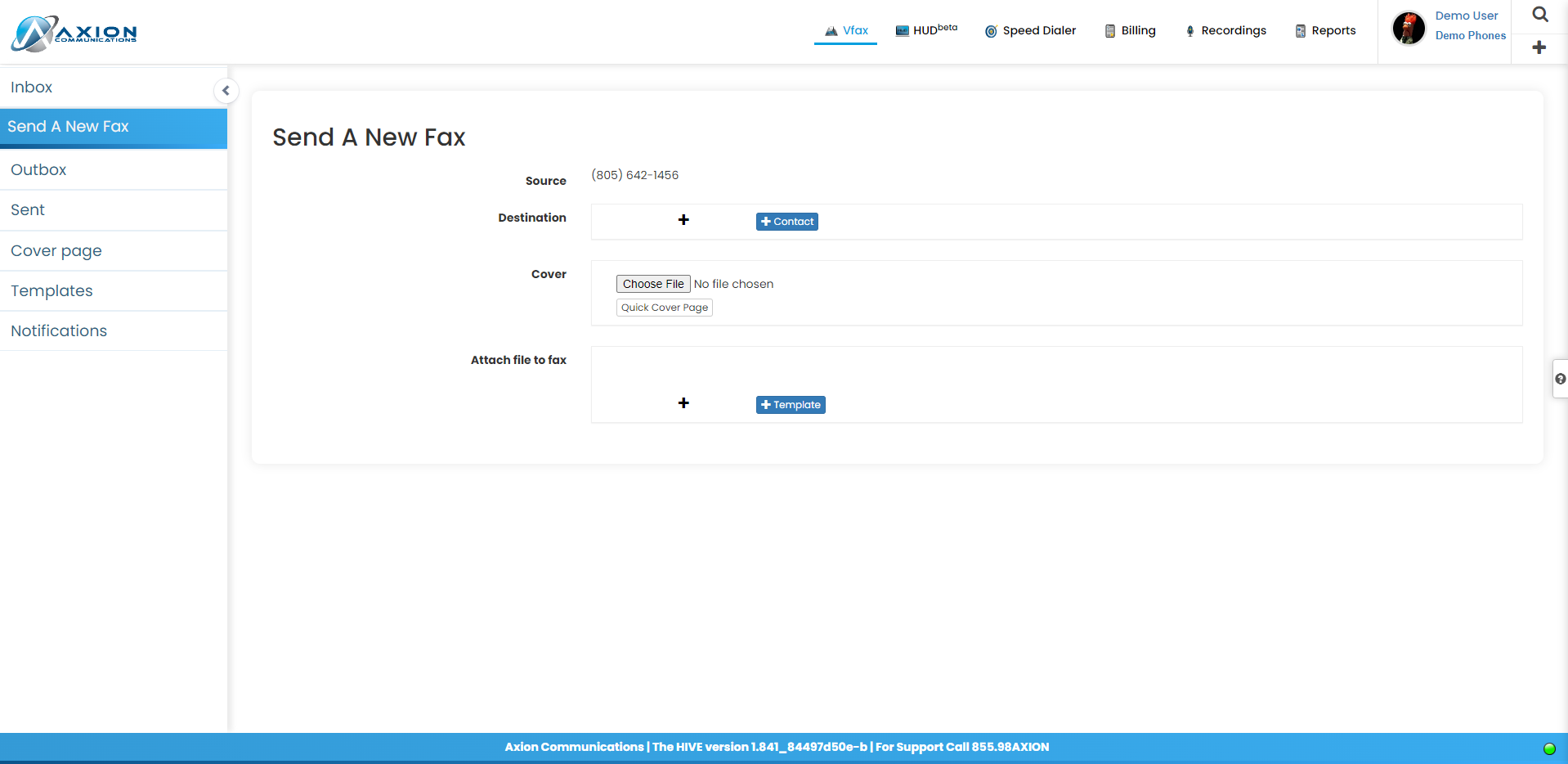This screenshot has height=764, width=1568.
Task: Click the plus icon below search
Action: coord(1539,47)
